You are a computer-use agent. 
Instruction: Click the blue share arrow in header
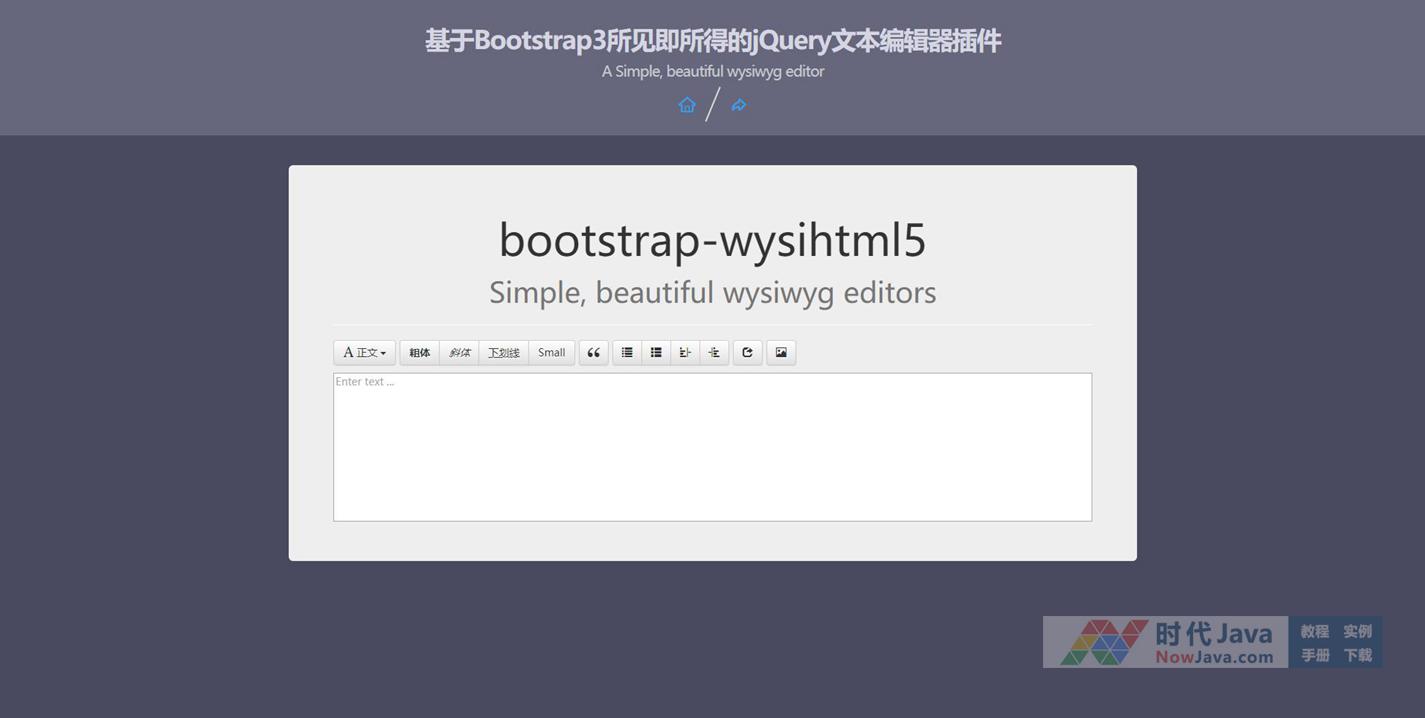coord(739,105)
